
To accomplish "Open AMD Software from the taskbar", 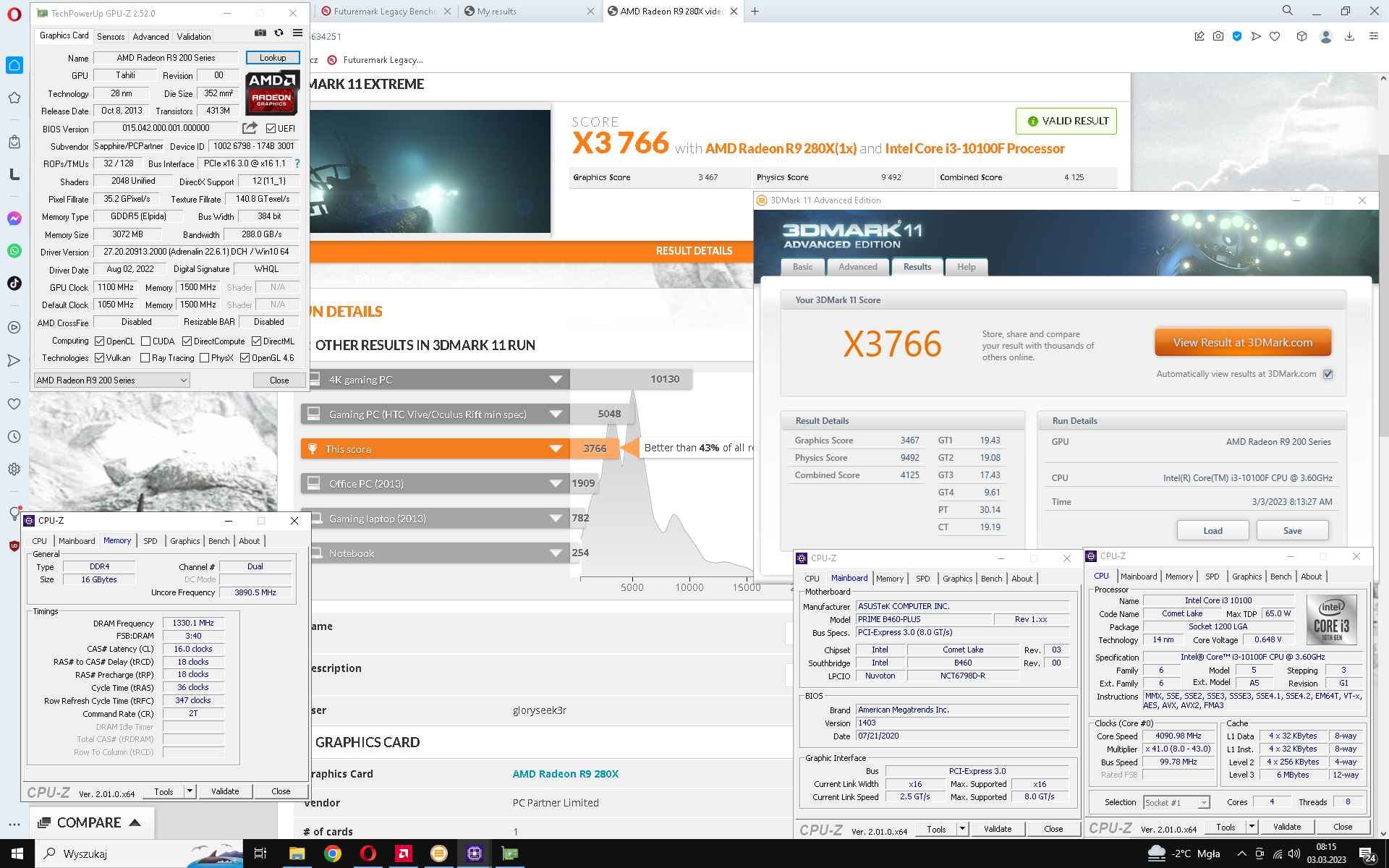I will pos(403,854).
